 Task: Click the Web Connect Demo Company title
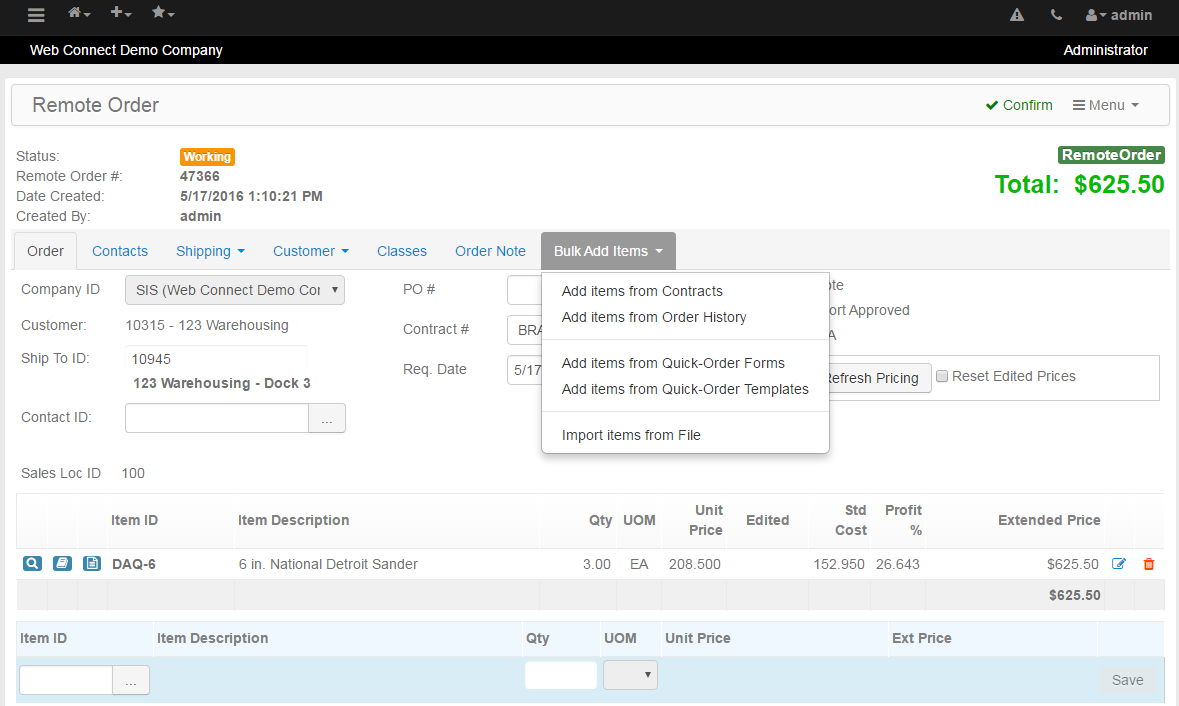click(x=126, y=50)
